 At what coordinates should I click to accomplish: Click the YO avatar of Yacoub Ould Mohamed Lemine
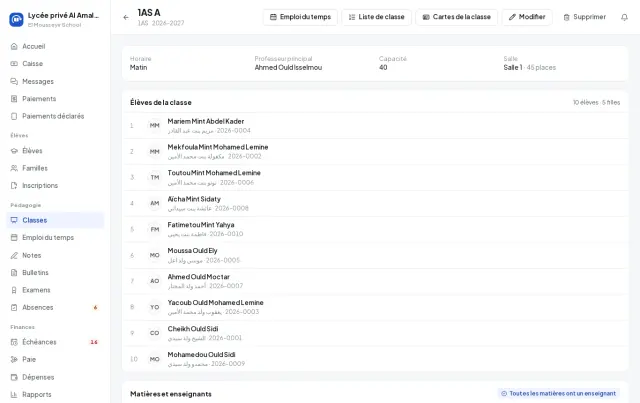pyautogui.click(x=155, y=307)
